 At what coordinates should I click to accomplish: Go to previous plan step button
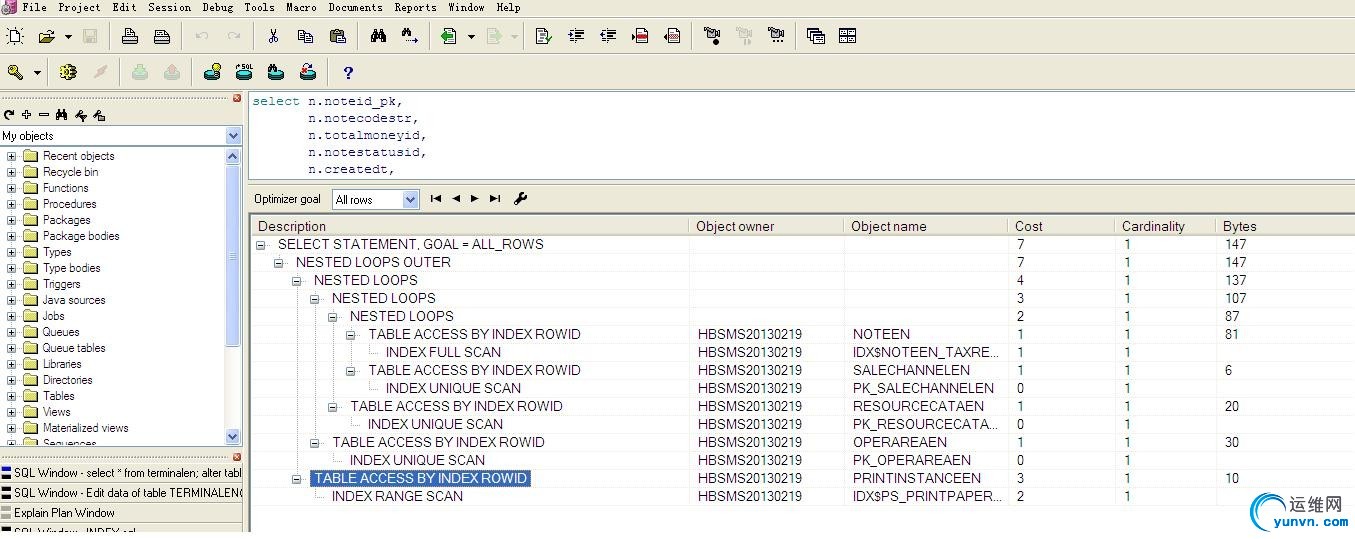pos(456,199)
